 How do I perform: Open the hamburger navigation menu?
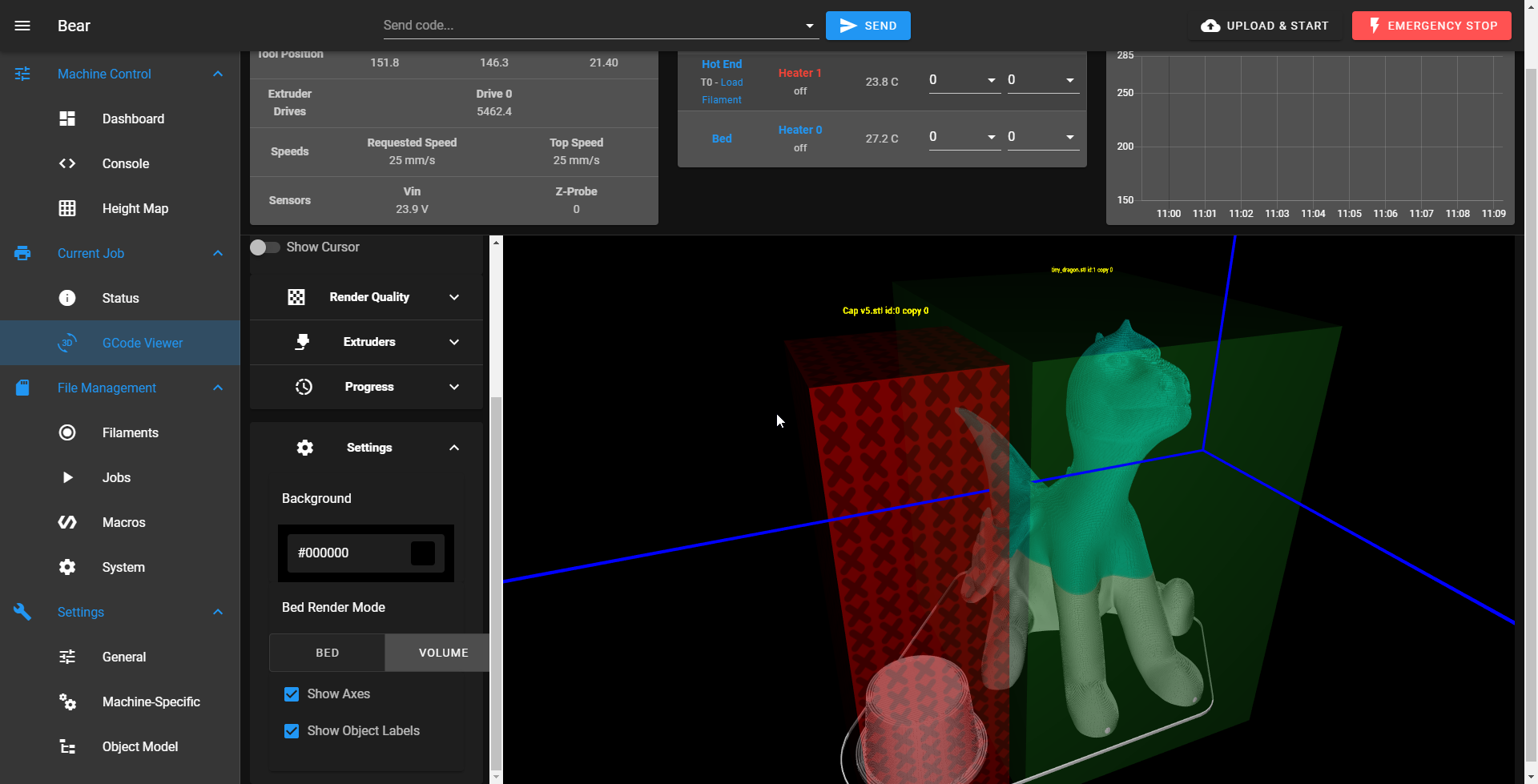(22, 26)
